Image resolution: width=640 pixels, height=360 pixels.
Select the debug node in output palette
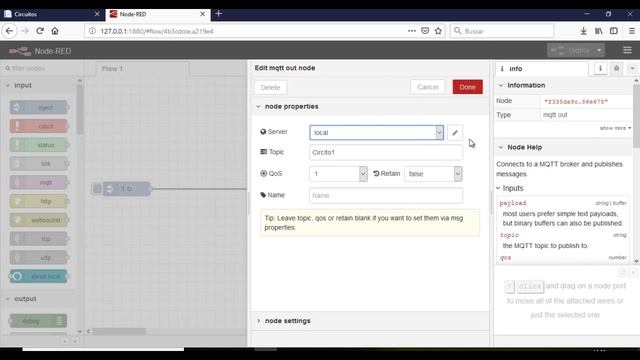pos(38,321)
